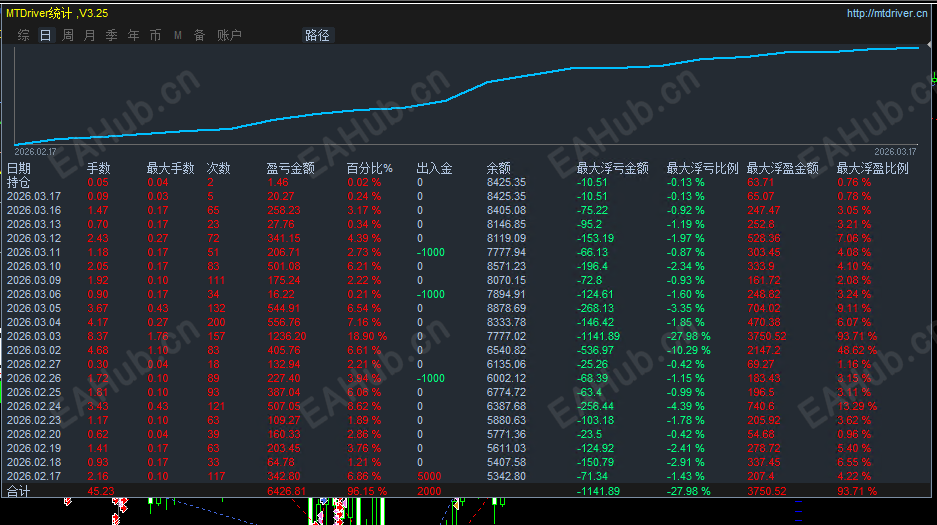
Task: Select the 2026.02.25 date row
Action: pos(33,392)
